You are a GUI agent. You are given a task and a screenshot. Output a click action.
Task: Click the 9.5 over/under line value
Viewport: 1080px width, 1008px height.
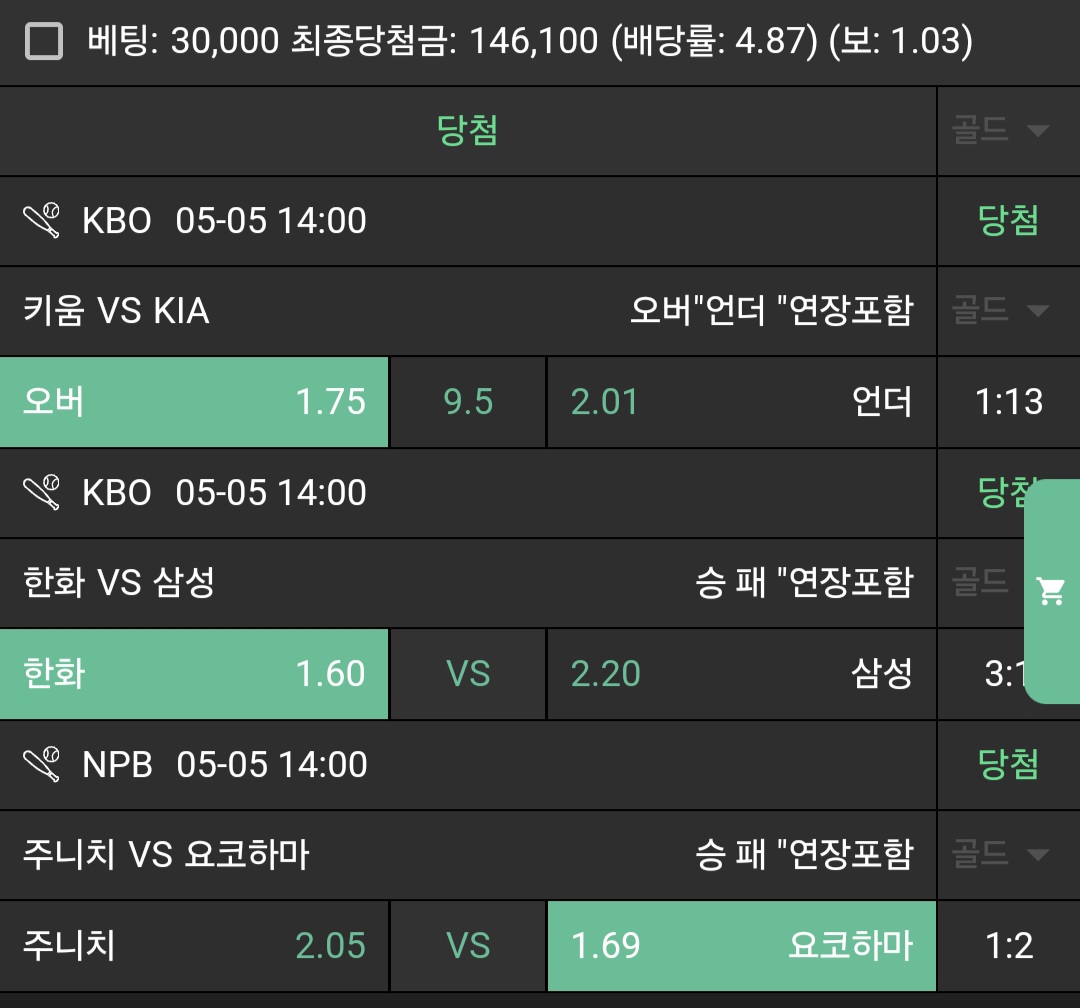pos(468,402)
